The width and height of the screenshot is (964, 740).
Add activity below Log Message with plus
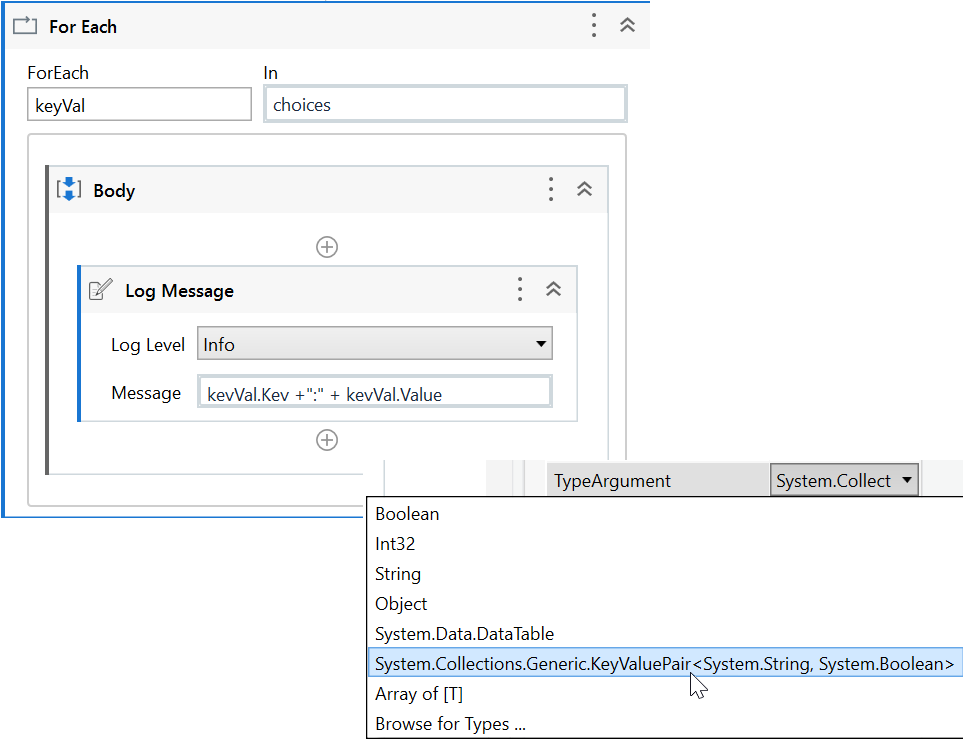[x=327, y=440]
